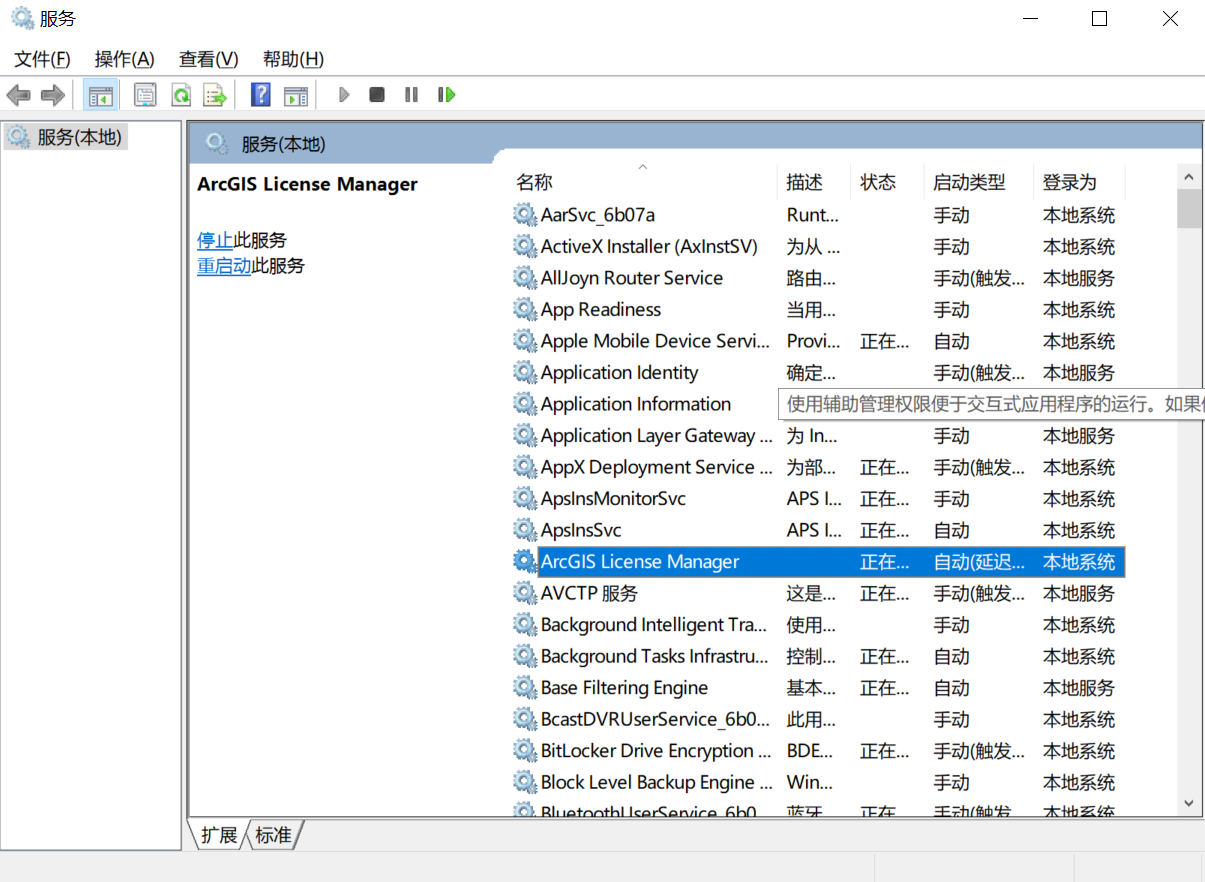Stop the service using the toolbar stop icon
This screenshot has width=1205, height=882.
(377, 94)
